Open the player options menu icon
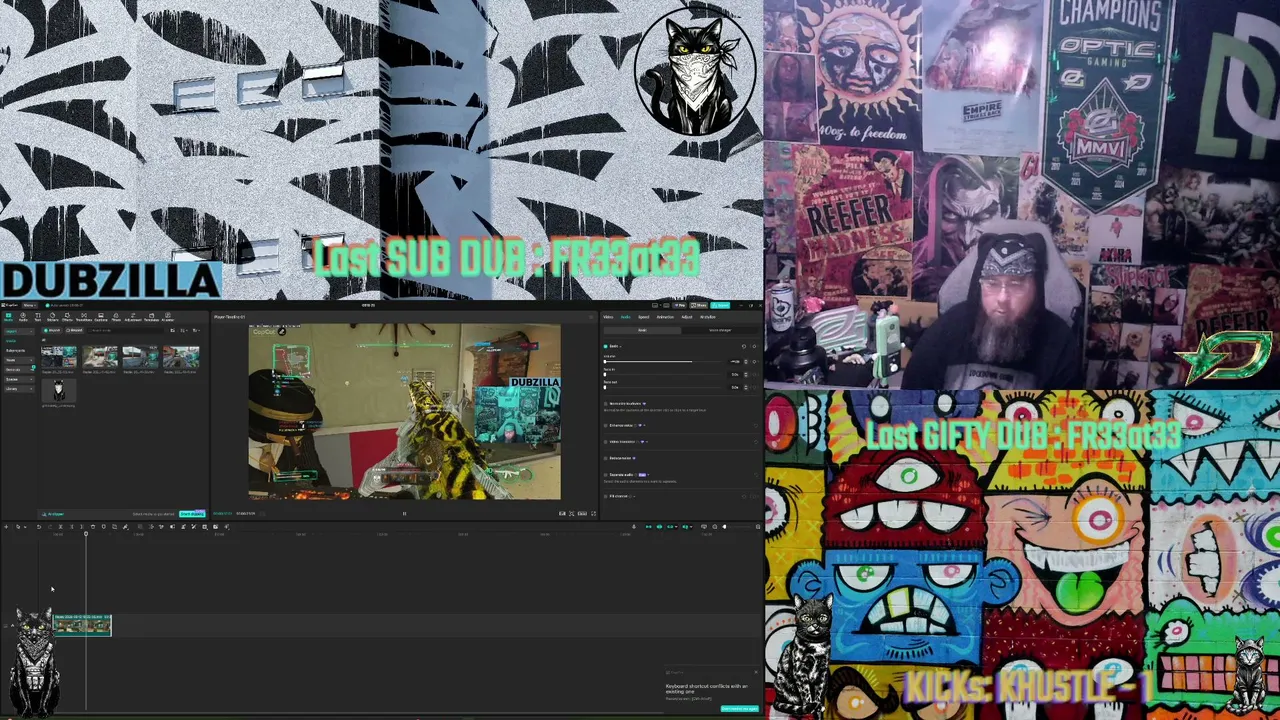Image resolution: width=1280 pixels, height=720 pixels. [x=593, y=317]
